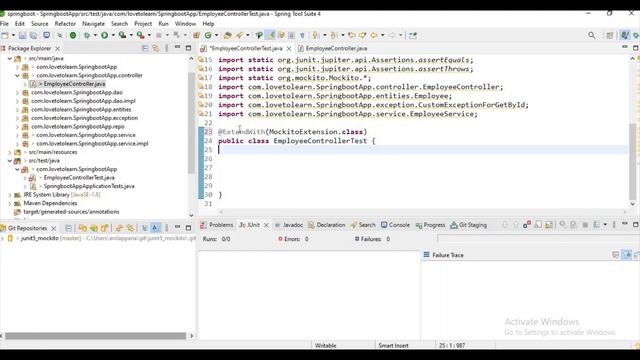This screenshot has height=360, width=640.
Task: Close the EmployeeControllerTest.java editor tab
Action: pos(289,48)
